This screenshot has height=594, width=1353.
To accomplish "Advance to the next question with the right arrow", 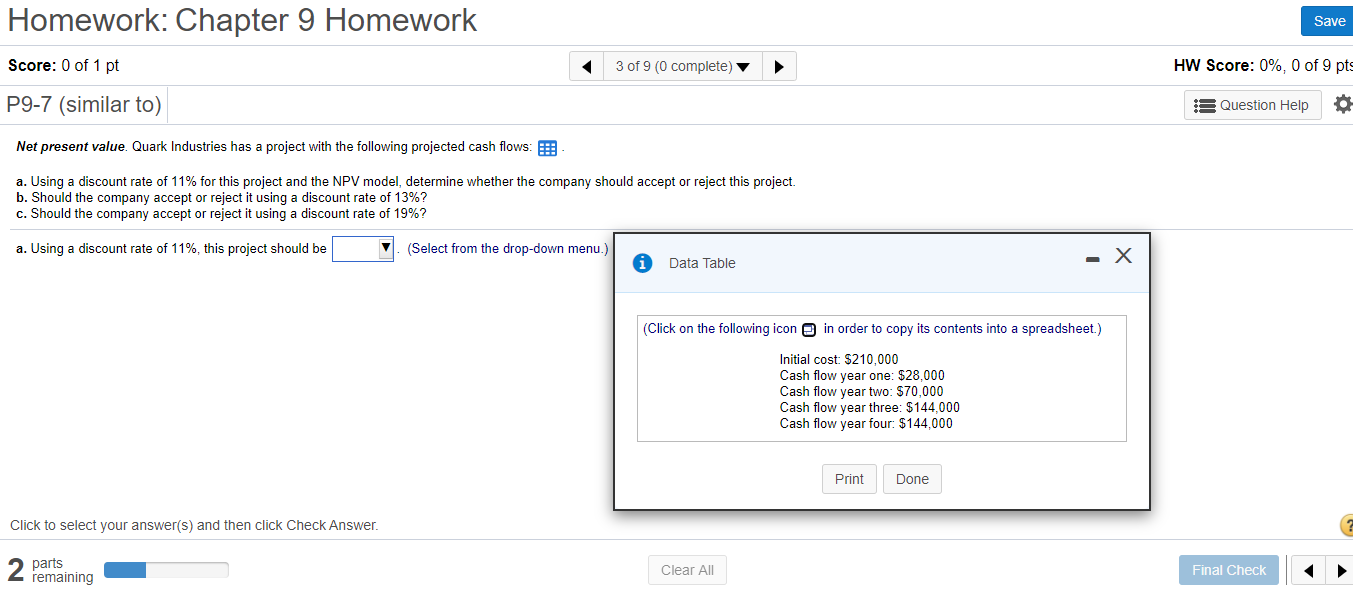I will point(779,65).
